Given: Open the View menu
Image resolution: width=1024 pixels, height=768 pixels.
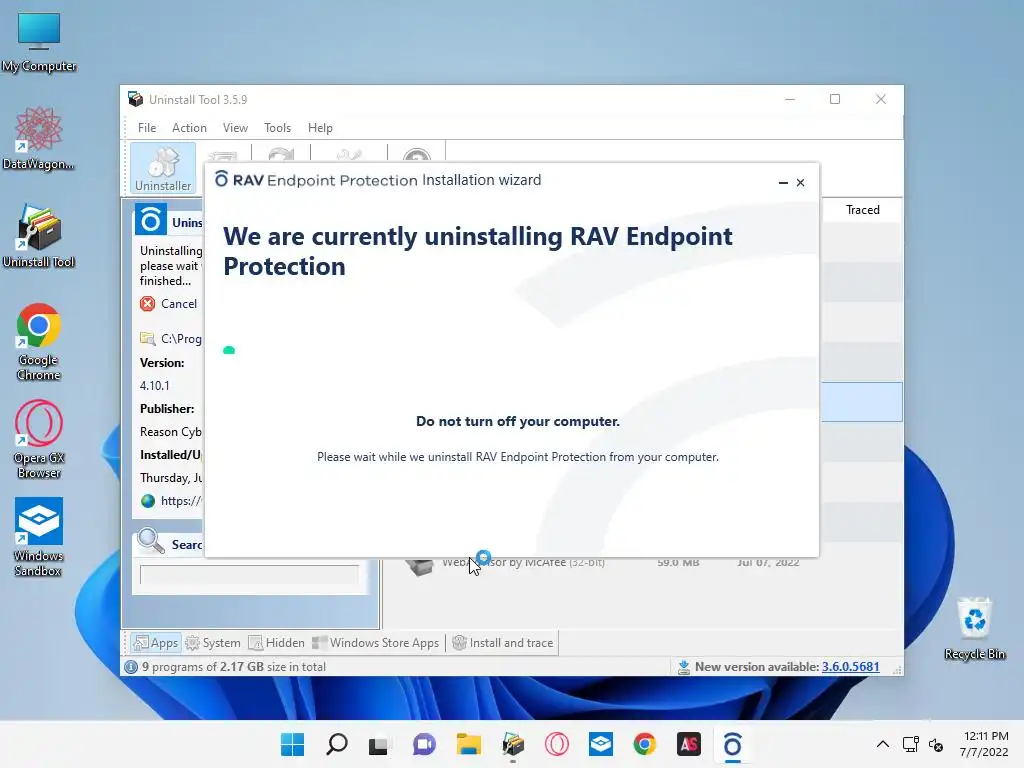Looking at the screenshot, I should pos(235,128).
